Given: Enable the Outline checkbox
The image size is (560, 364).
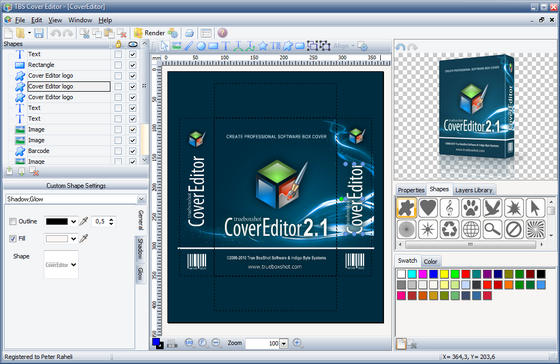Looking at the screenshot, I should [x=13, y=221].
